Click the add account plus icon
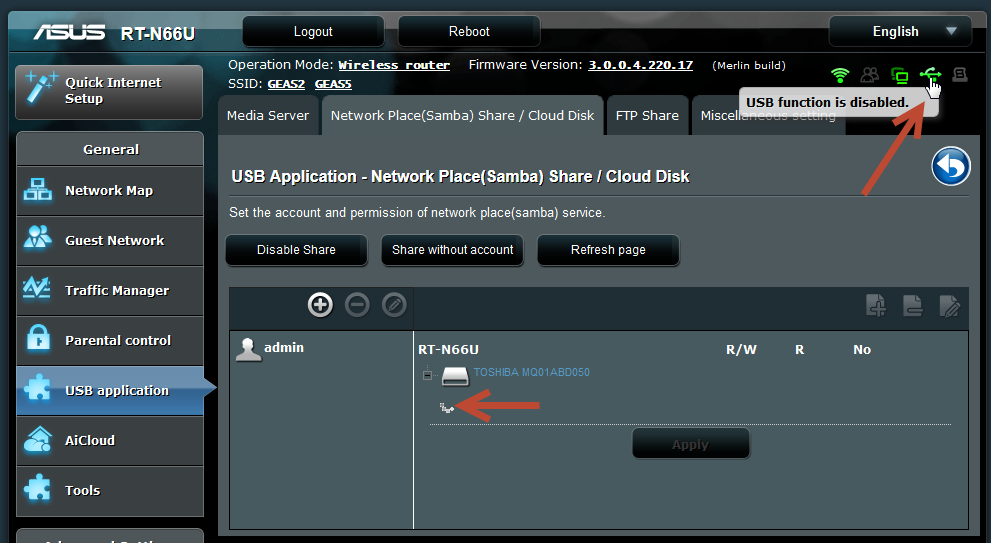The width and height of the screenshot is (991, 543). pos(320,305)
